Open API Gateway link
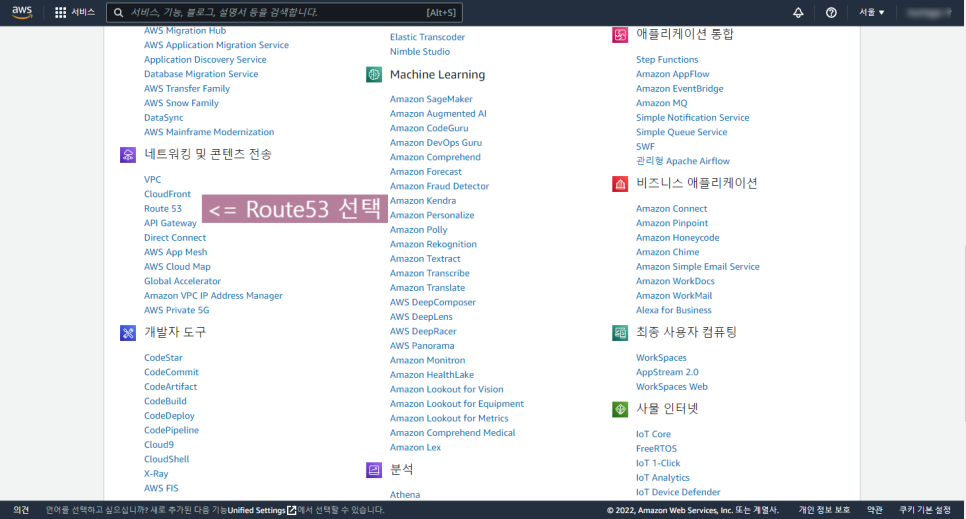The height and width of the screenshot is (519, 966). [170, 223]
